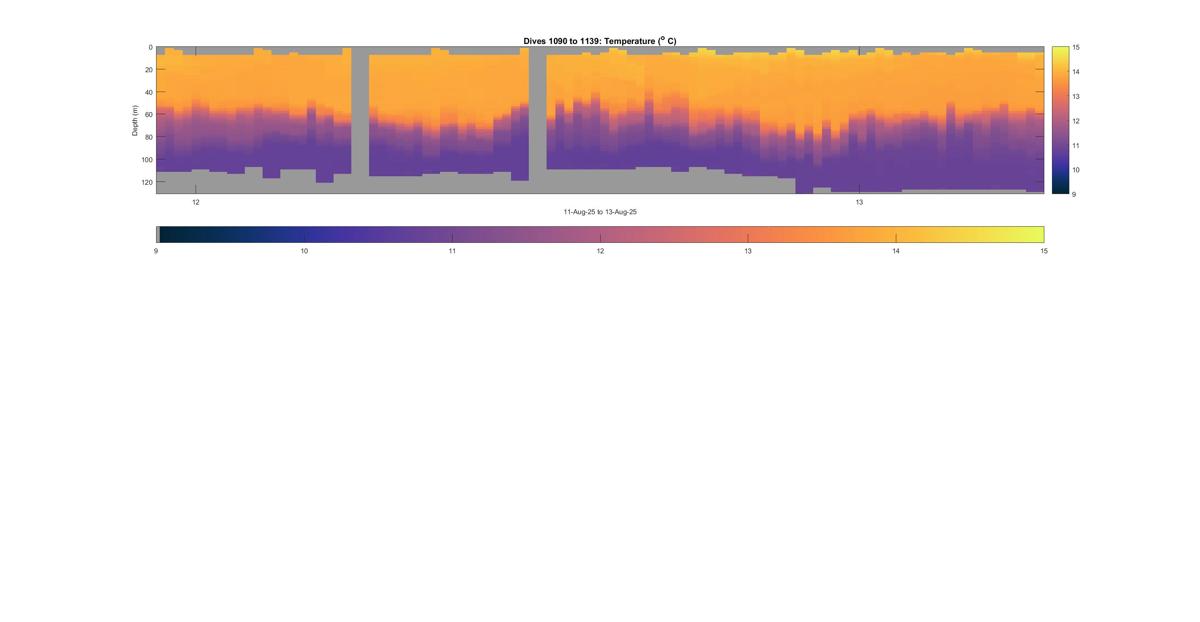Click the date tick "12" under the heatmap
Viewport: 1200px width, 622px height.
(196, 202)
